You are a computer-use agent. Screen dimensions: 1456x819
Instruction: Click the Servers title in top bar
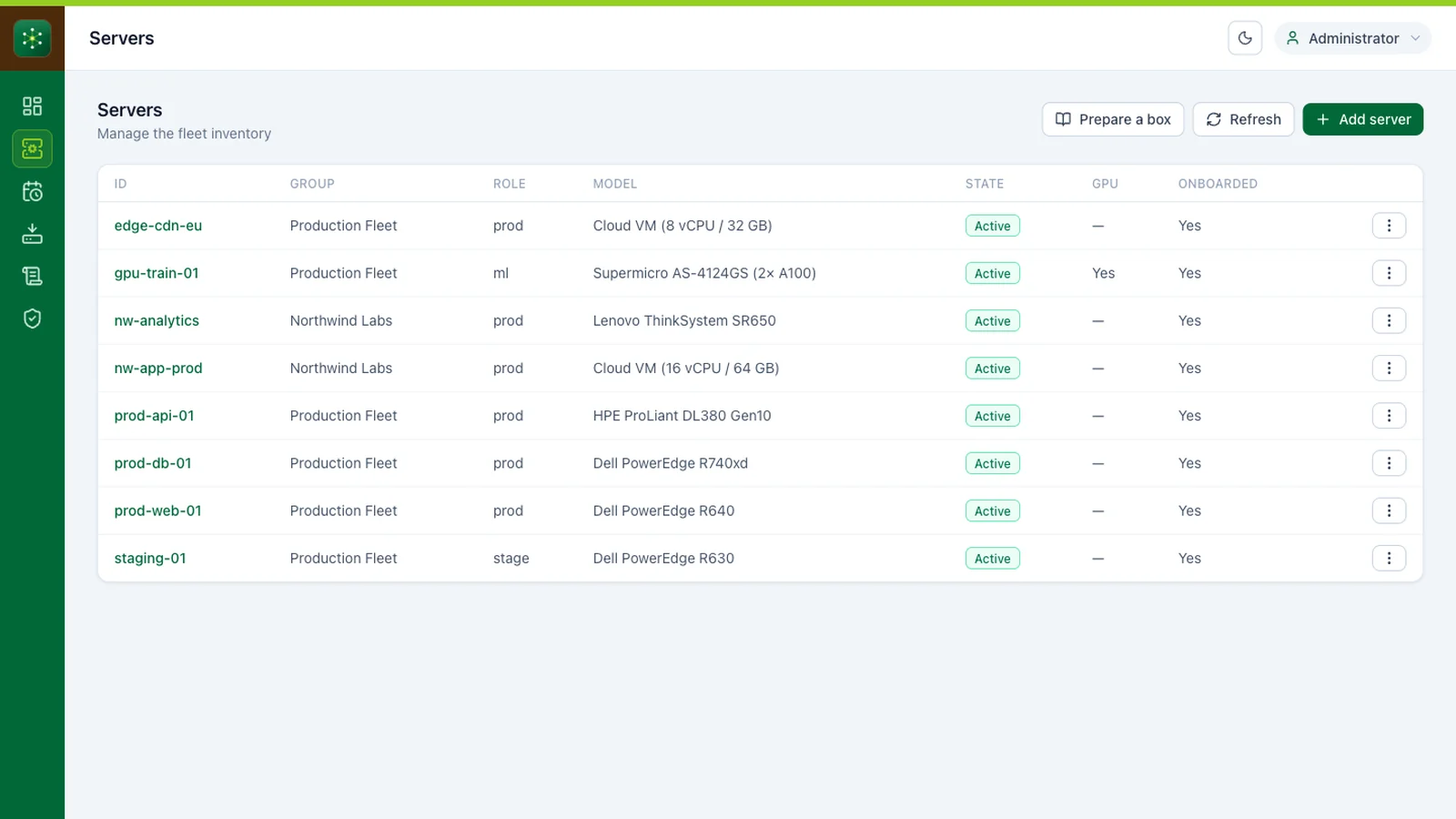click(122, 38)
